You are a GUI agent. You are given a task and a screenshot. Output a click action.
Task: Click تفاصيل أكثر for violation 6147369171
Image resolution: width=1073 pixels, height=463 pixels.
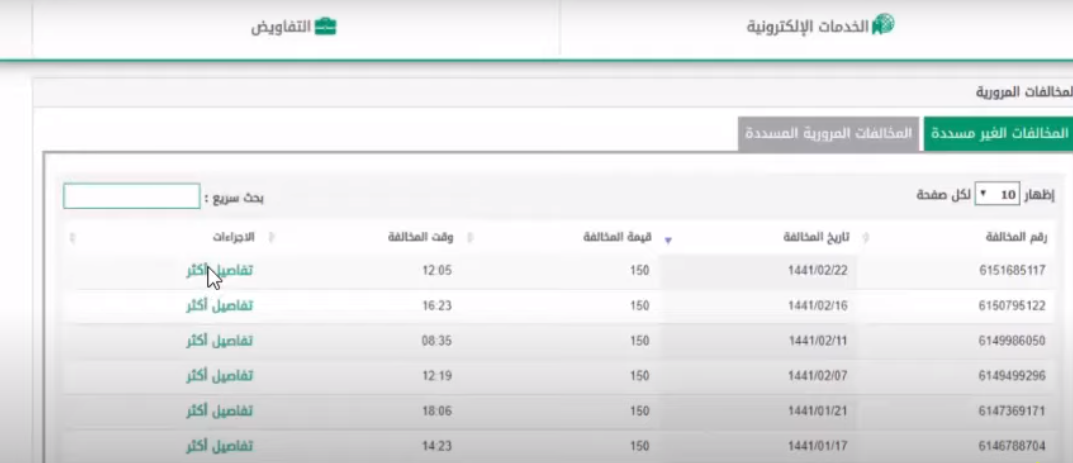point(219,411)
